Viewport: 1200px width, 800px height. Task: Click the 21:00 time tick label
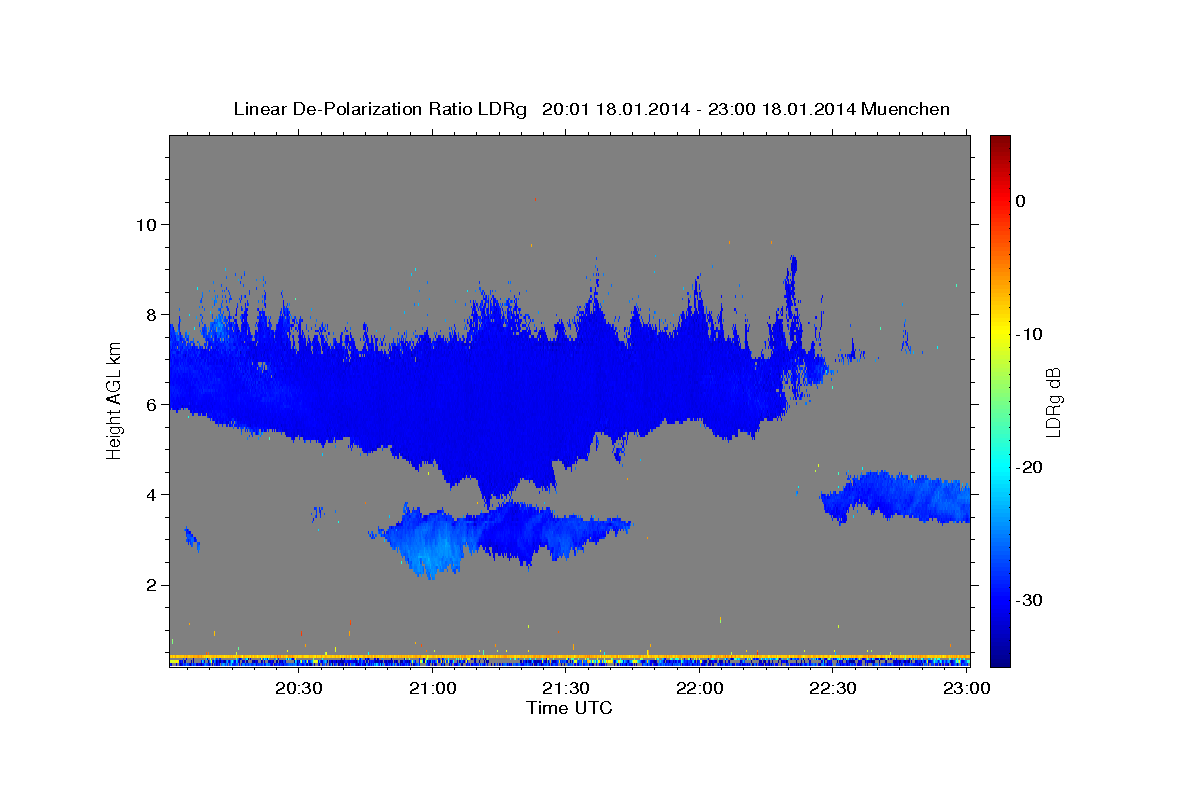(x=433, y=688)
